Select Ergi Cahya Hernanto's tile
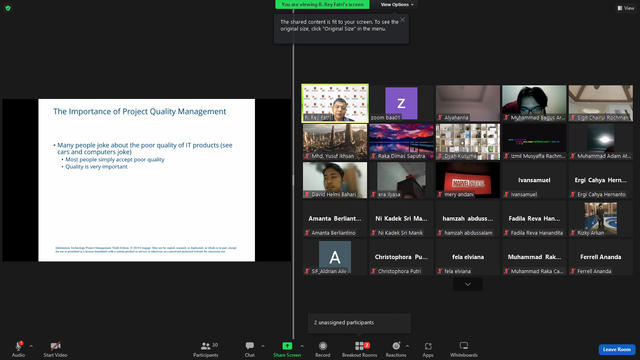640x360 pixels. pos(601,180)
